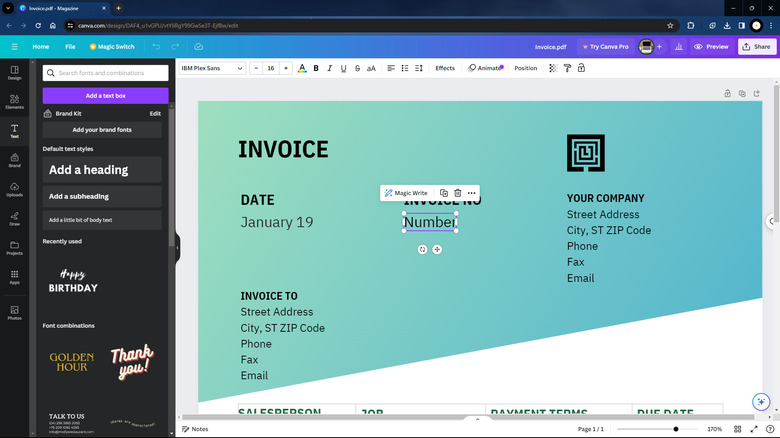Open the 170% zoom level menu
This screenshot has height=438, width=780.
pyautogui.click(x=715, y=429)
